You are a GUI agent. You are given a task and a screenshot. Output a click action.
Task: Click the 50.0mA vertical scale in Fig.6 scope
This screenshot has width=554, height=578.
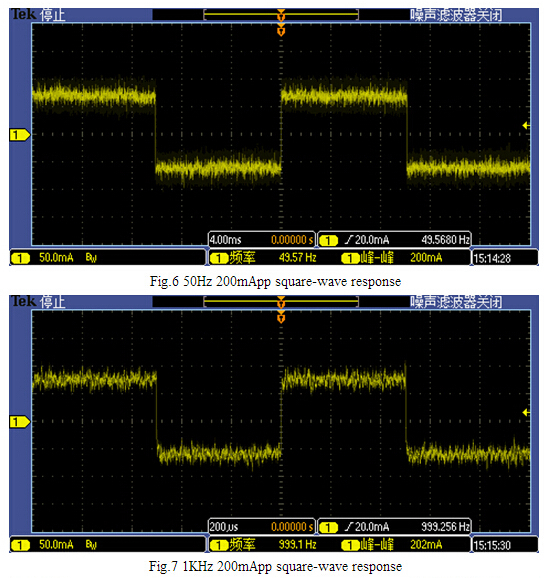pos(56,258)
